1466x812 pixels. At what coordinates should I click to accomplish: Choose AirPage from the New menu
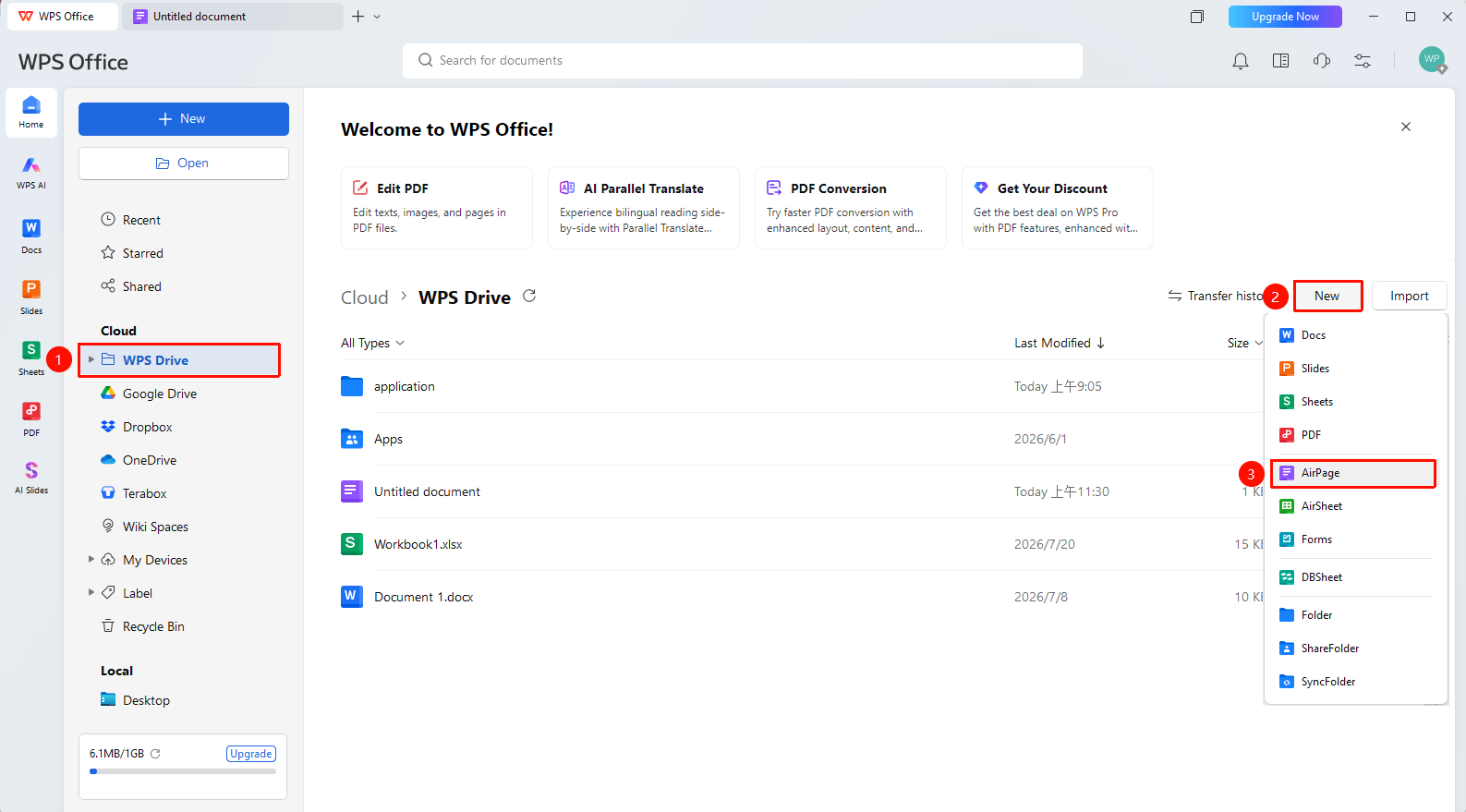[x=1353, y=473]
